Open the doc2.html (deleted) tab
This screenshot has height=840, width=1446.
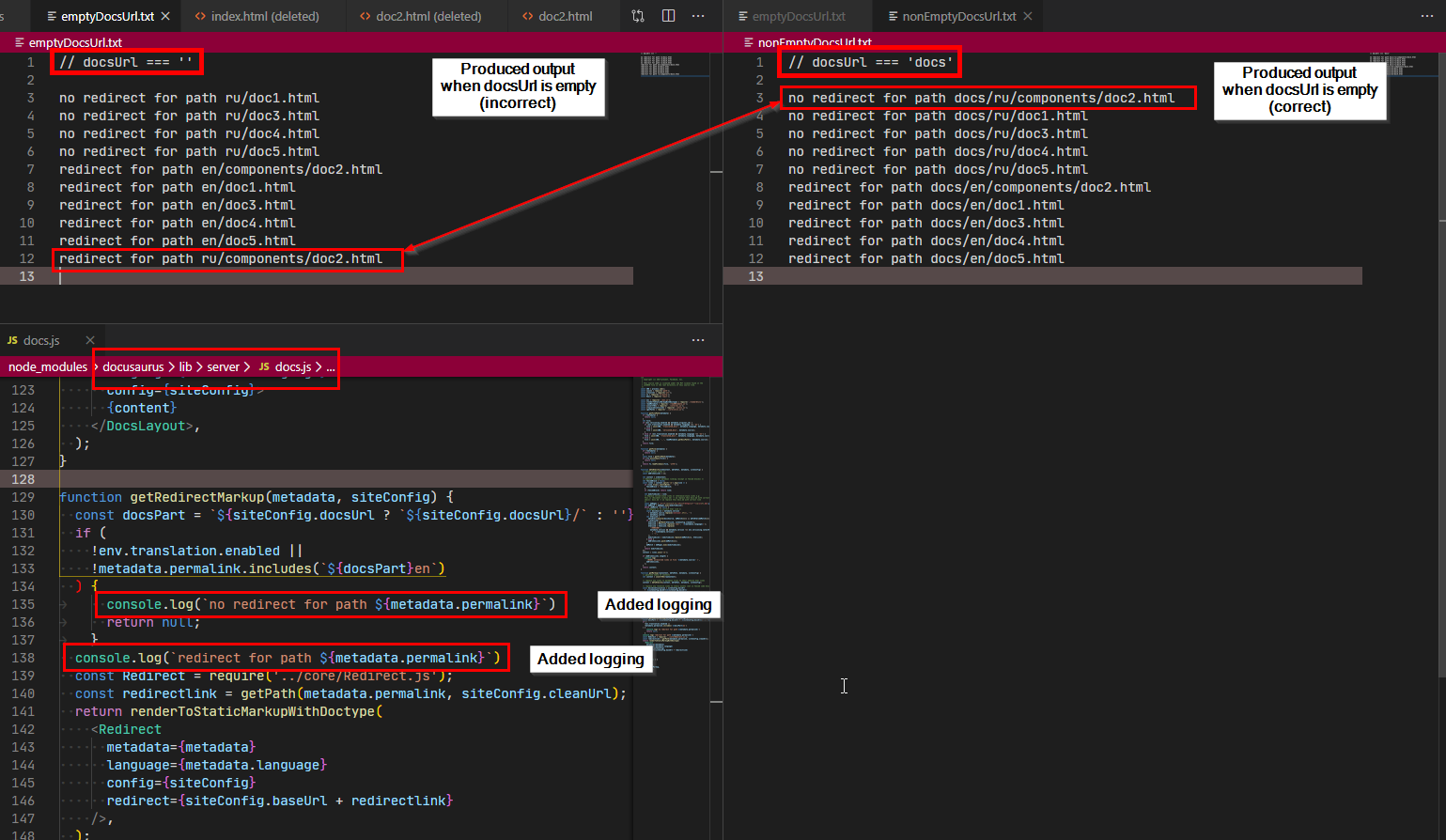tap(422, 16)
